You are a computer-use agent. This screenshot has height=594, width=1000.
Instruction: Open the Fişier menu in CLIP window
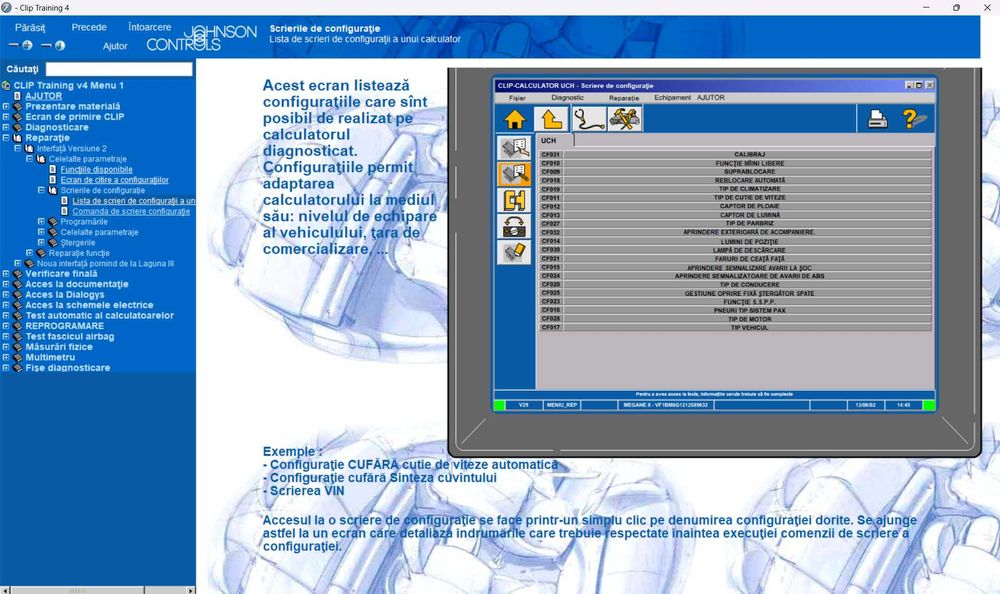click(517, 98)
